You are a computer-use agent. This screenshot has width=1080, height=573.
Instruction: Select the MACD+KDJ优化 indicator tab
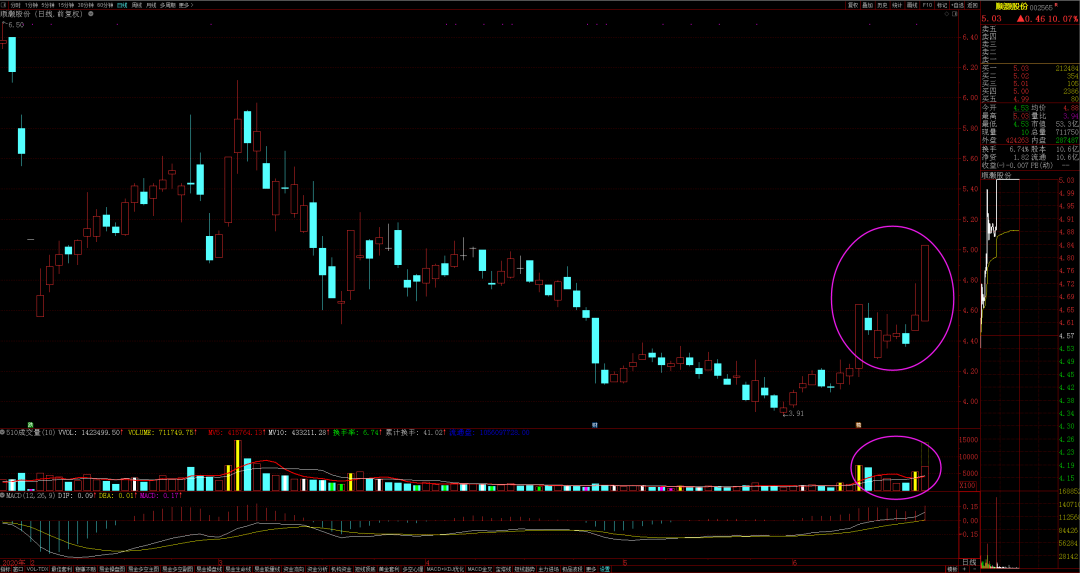tap(444, 570)
